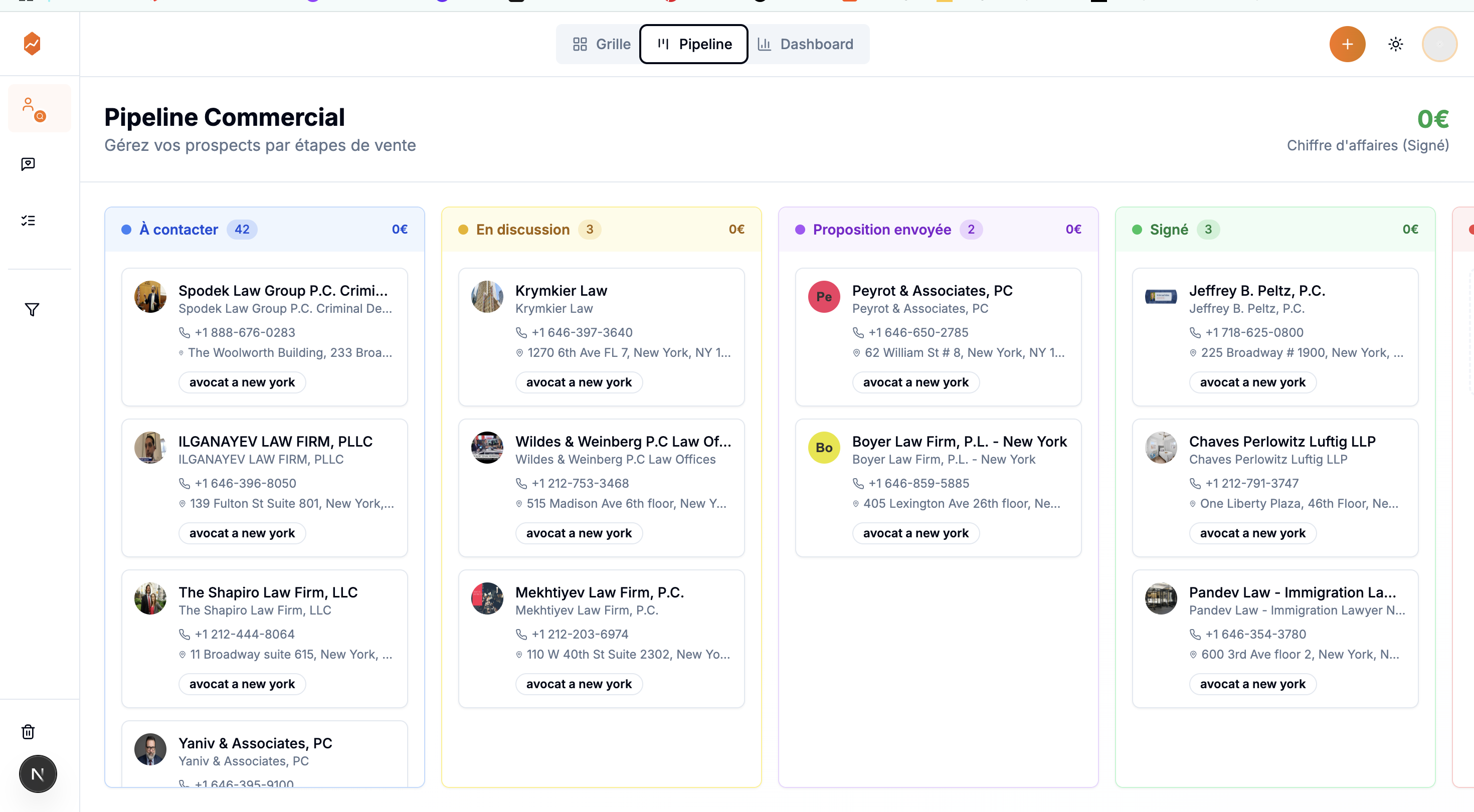This screenshot has height=812, width=1474.
Task: Click Pandev Law avocat a new york tag
Action: pyautogui.click(x=1252, y=684)
